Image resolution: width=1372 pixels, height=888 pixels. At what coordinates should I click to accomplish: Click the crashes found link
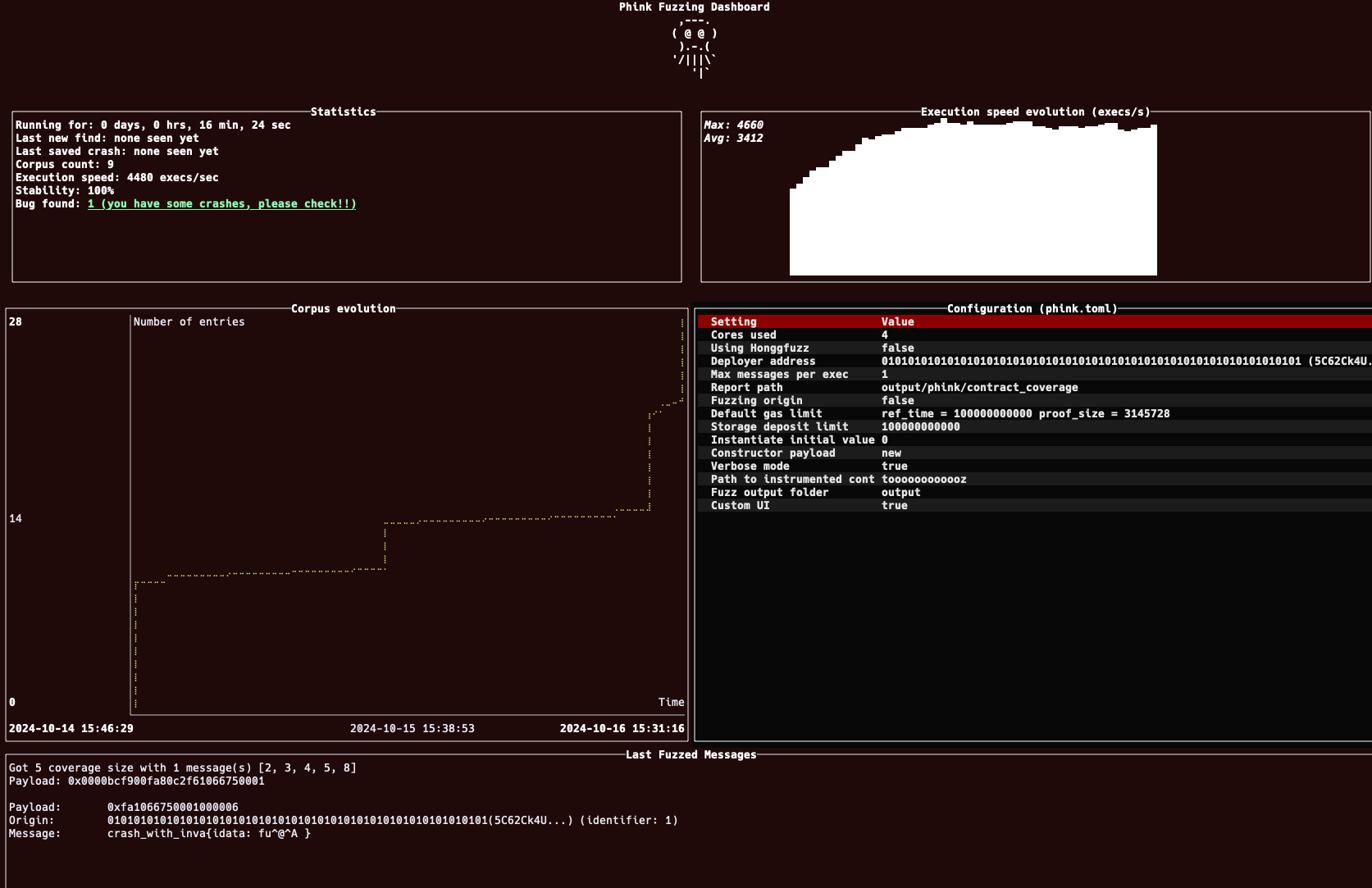(x=221, y=203)
